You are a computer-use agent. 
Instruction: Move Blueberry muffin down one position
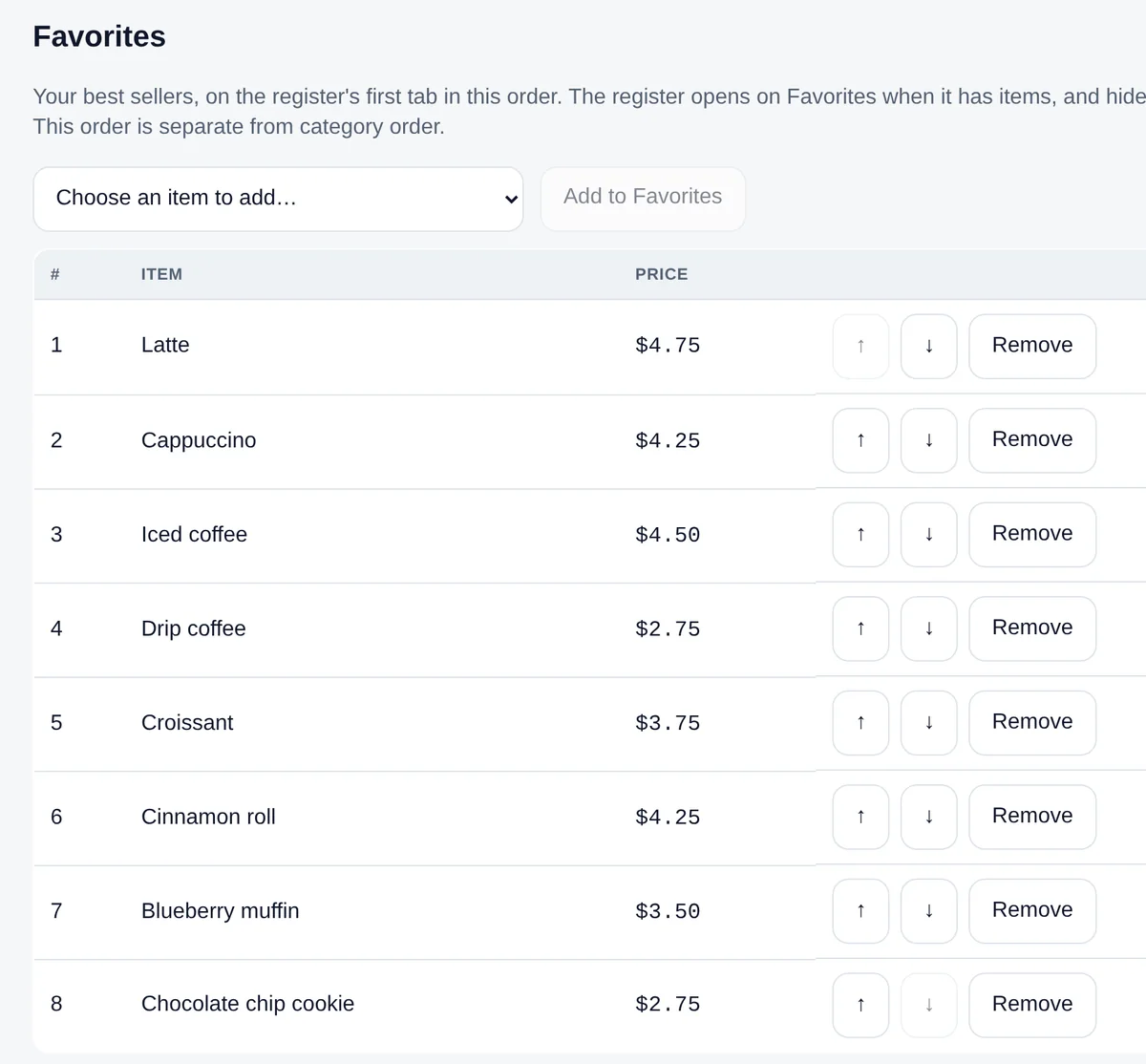tap(929, 910)
